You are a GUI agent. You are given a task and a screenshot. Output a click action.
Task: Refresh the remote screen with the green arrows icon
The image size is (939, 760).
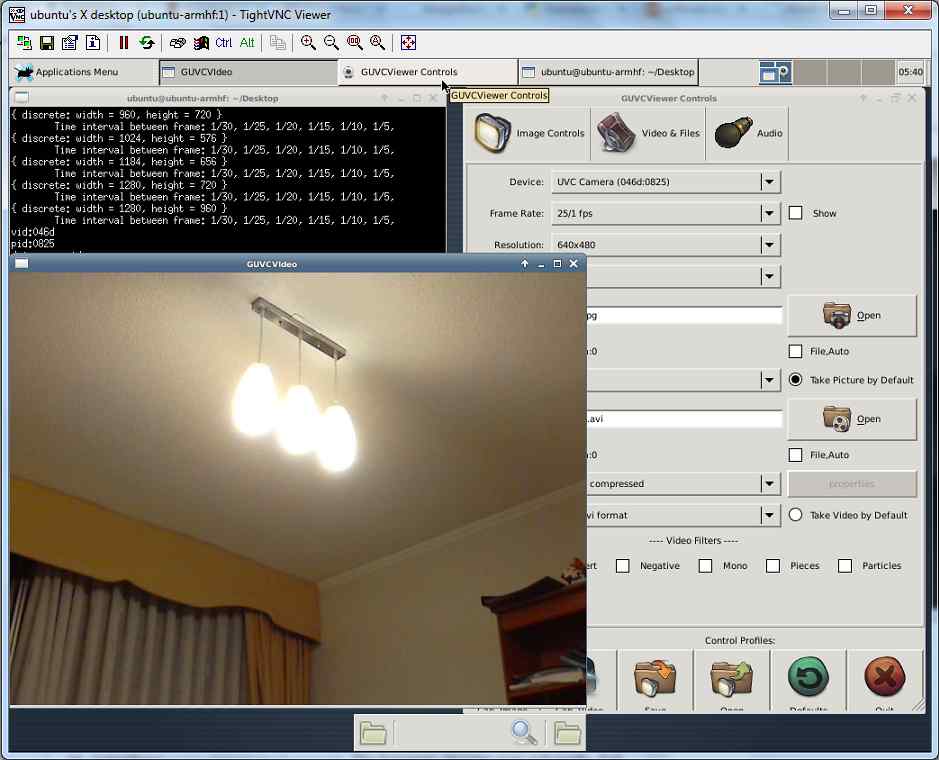tap(147, 43)
